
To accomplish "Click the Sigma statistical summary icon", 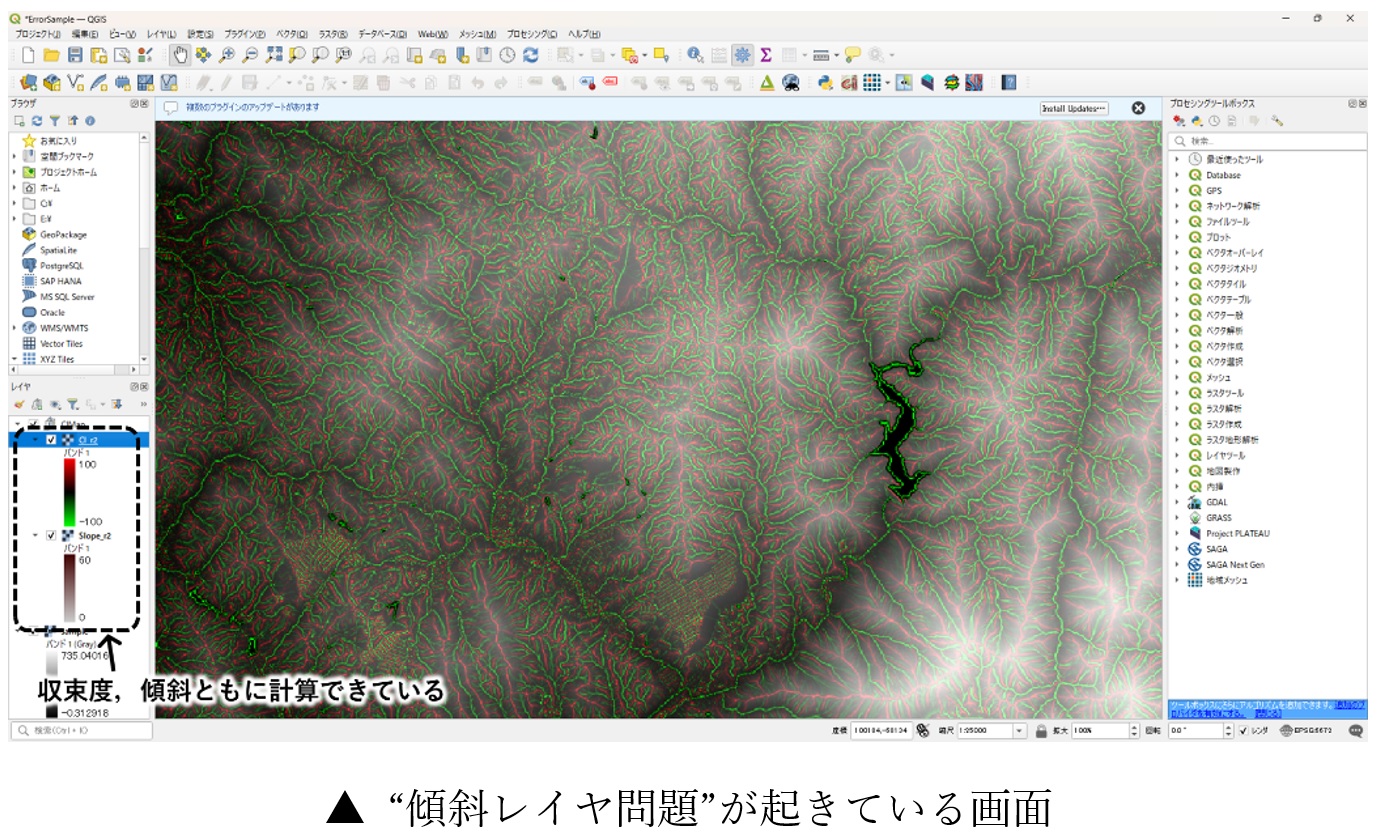I will point(766,55).
